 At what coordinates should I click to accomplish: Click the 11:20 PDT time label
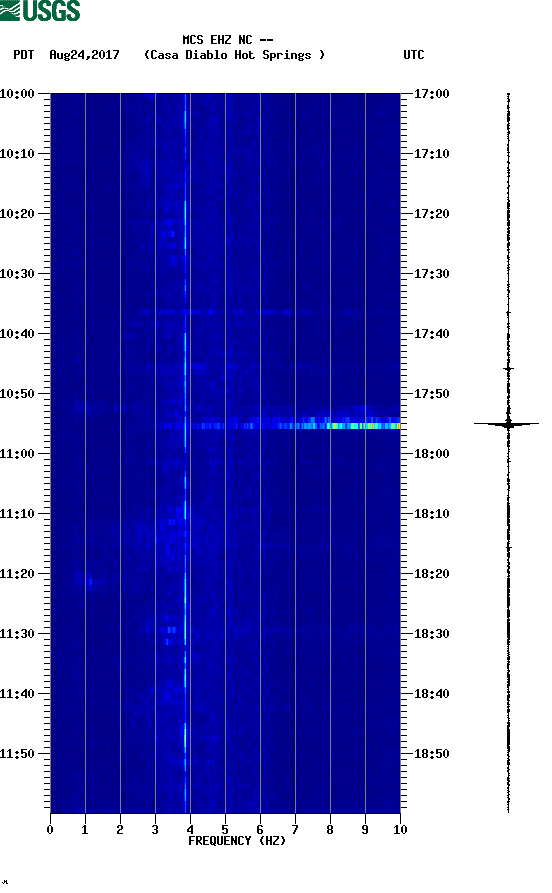pos(17,574)
